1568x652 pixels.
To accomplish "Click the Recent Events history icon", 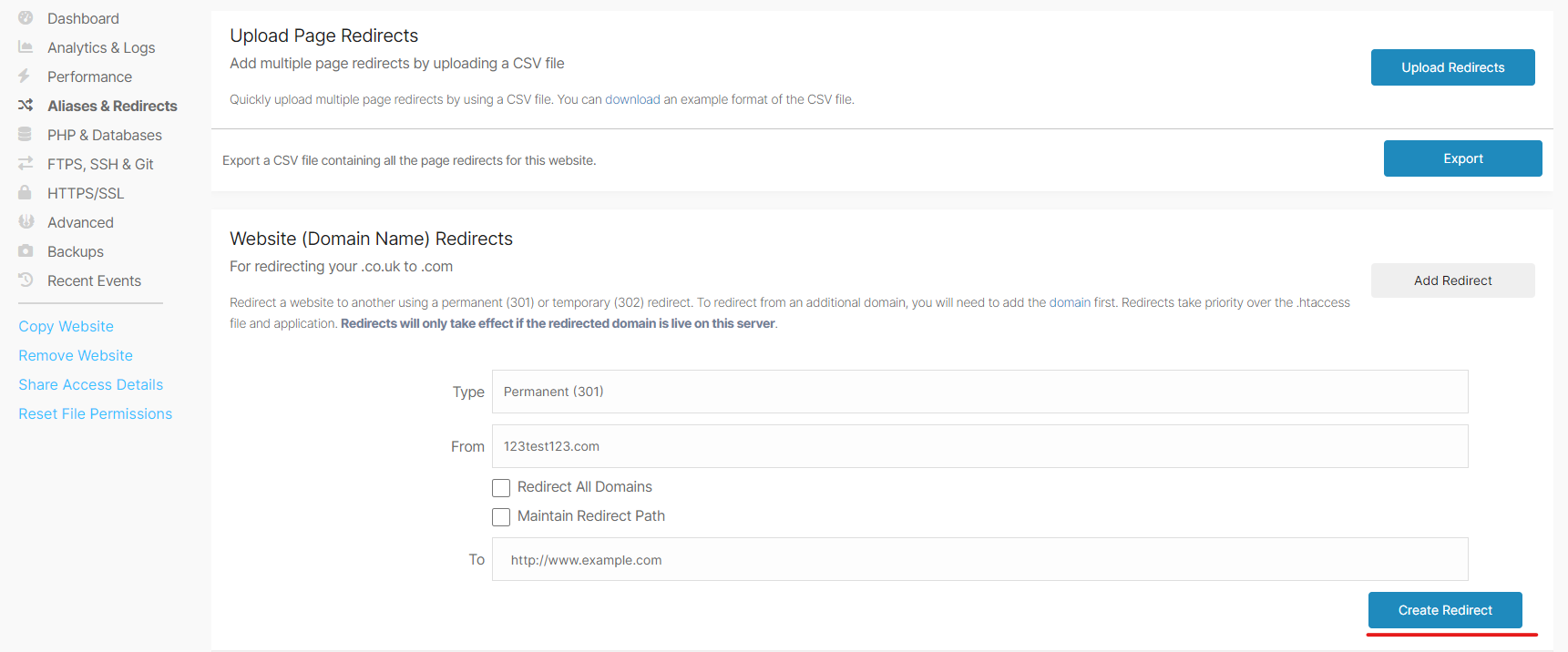I will 26,280.
